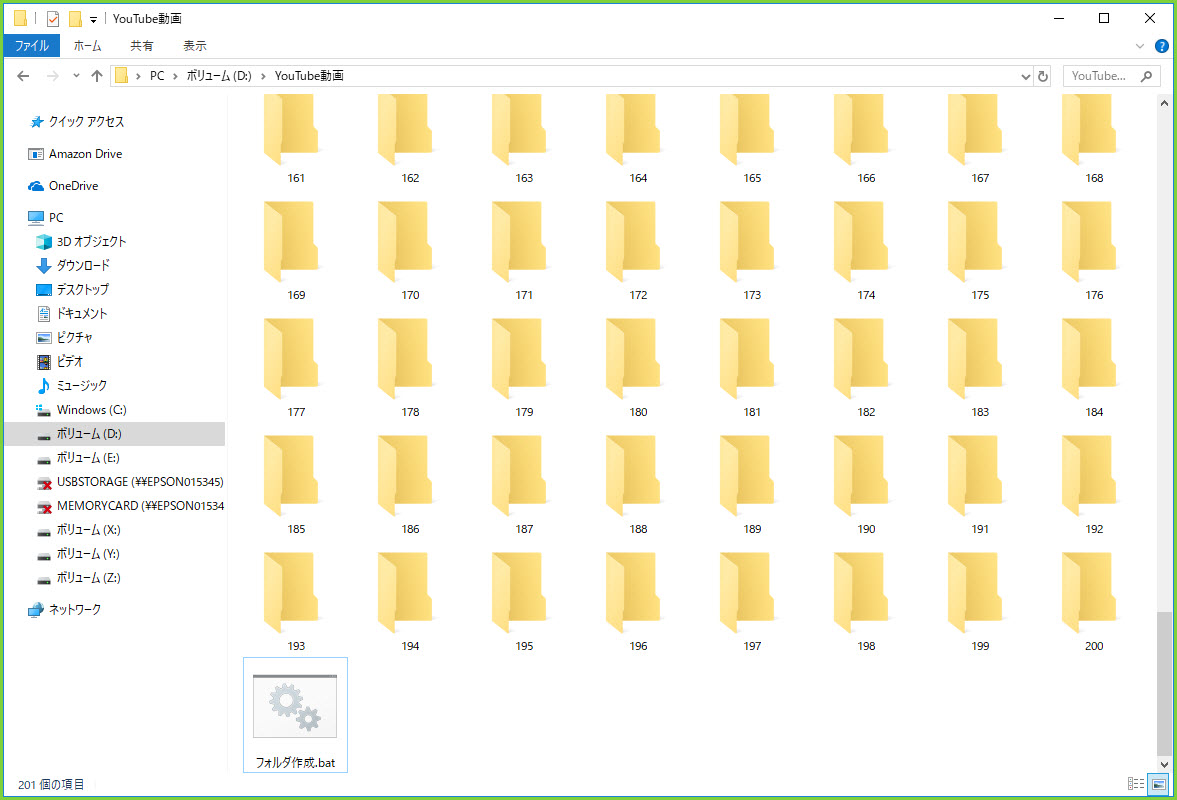Click the Up directory arrow icon
The image size is (1177, 800).
click(x=97, y=76)
